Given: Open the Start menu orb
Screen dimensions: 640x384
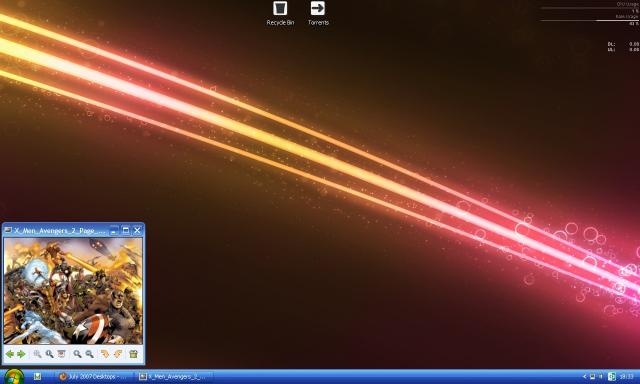Looking at the screenshot, I should pyautogui.click(x=13, y=376).
